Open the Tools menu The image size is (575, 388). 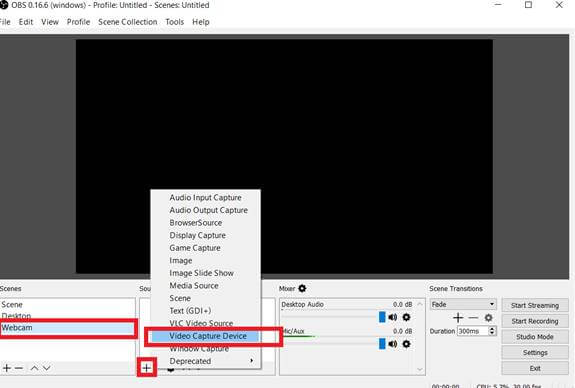click(x=175, y=22)
